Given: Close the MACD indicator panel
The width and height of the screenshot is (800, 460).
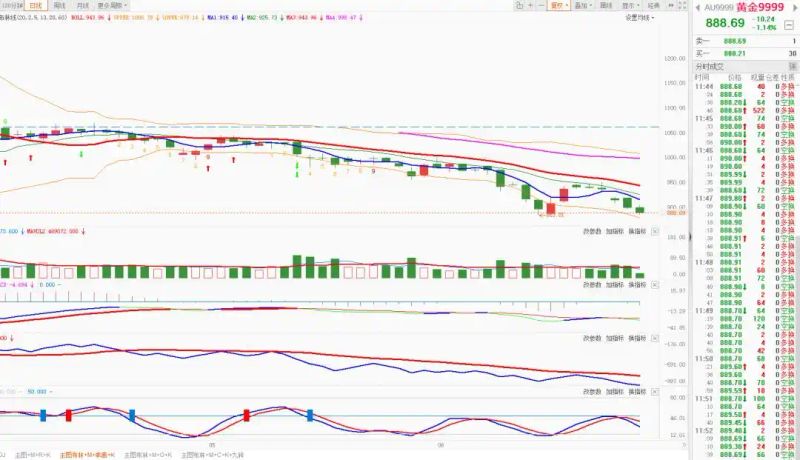Looking at the screenshot, I should [655, 285].
